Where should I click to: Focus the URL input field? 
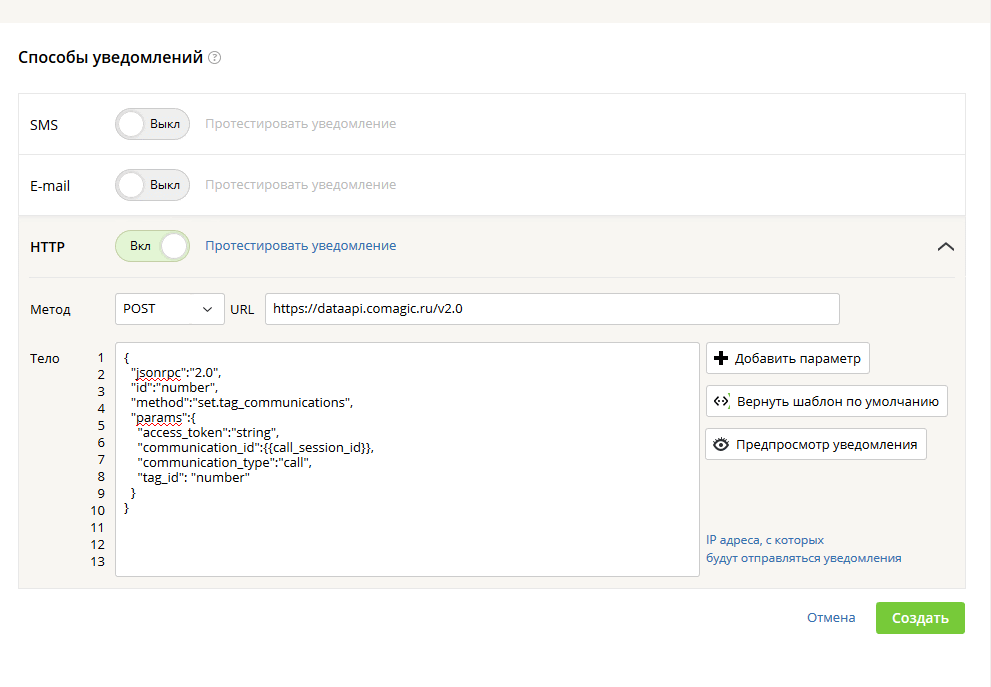[x=552, y=309]
